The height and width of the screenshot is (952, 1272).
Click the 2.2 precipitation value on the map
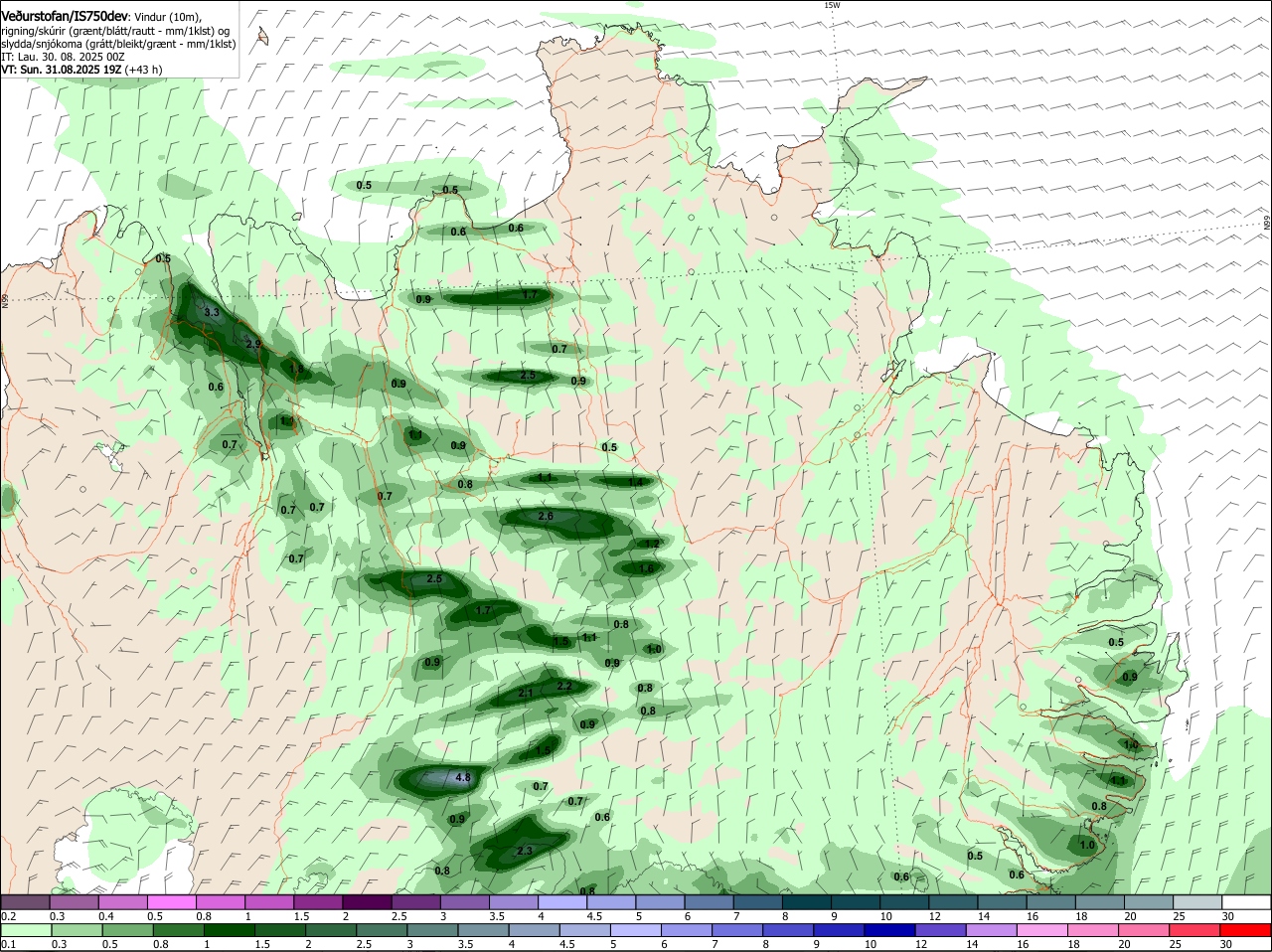[564, 686]
